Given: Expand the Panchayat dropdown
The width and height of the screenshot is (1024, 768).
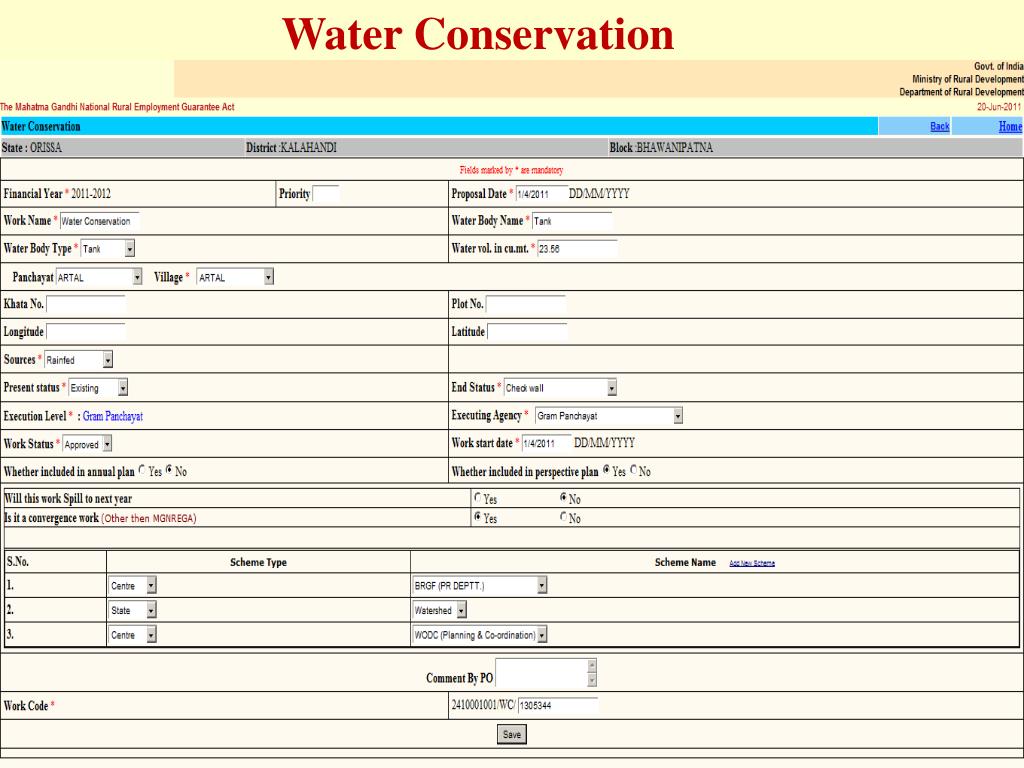Looking at the screenshot, I should [x=99, y=278].
